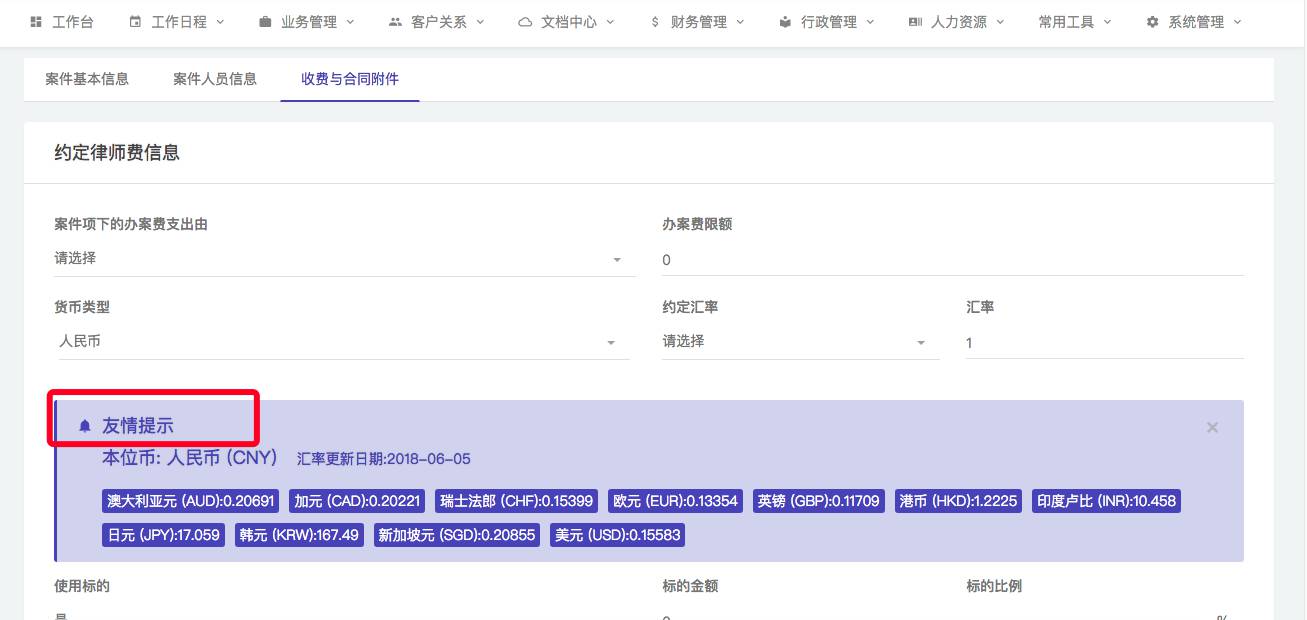Click the 美元 (USD) exchange rate tag
The height and width of the screenshot is (620, 1307).
[x=617, y=535]
